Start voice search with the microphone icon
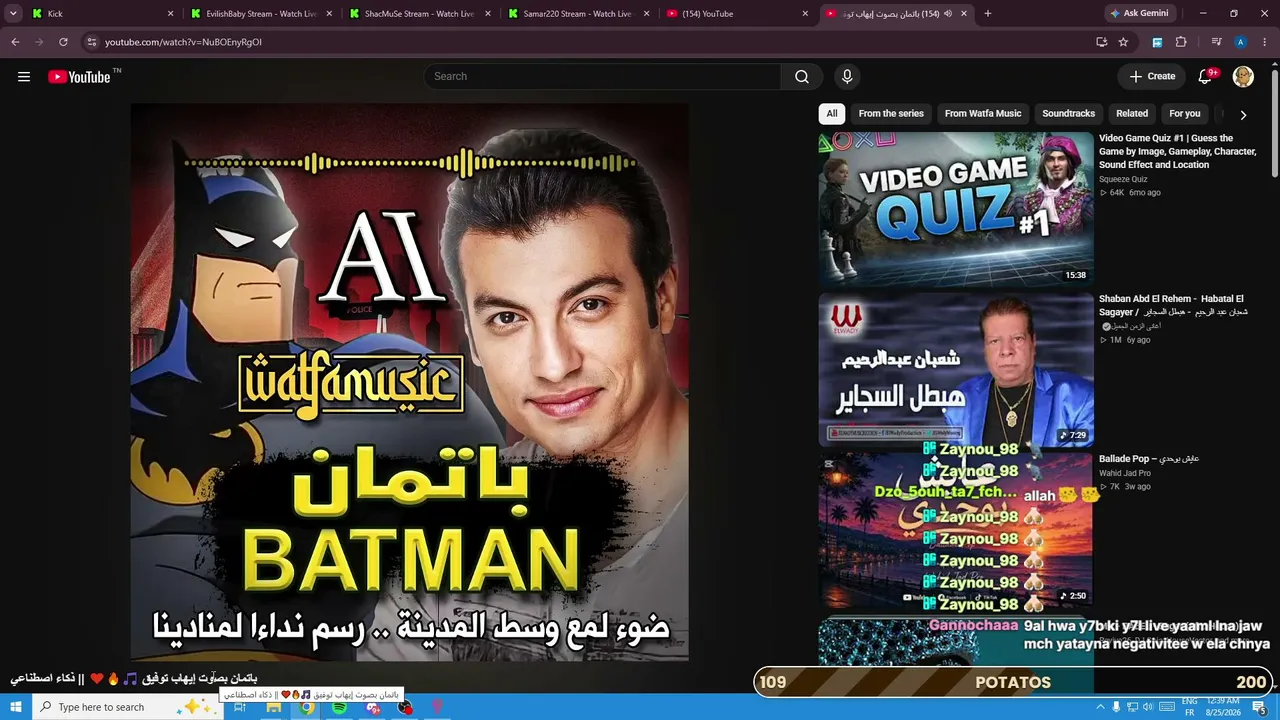The height and width of the screenshot is (720, 1280). click(847, 77)
